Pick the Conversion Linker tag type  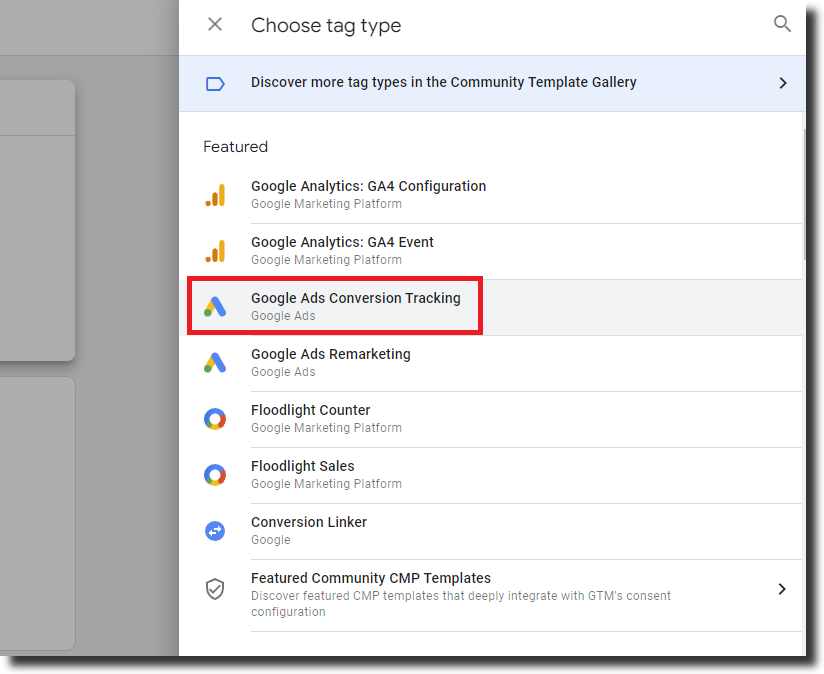click(308, 522)
